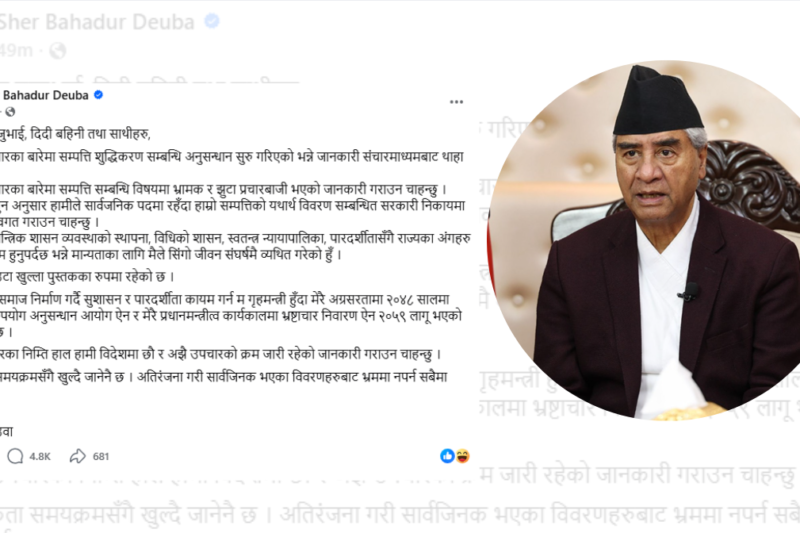The width and height of the screenshot is (800, 533).
Task: Click the 49m post timestamp
Action: click(x=16, y=50)
